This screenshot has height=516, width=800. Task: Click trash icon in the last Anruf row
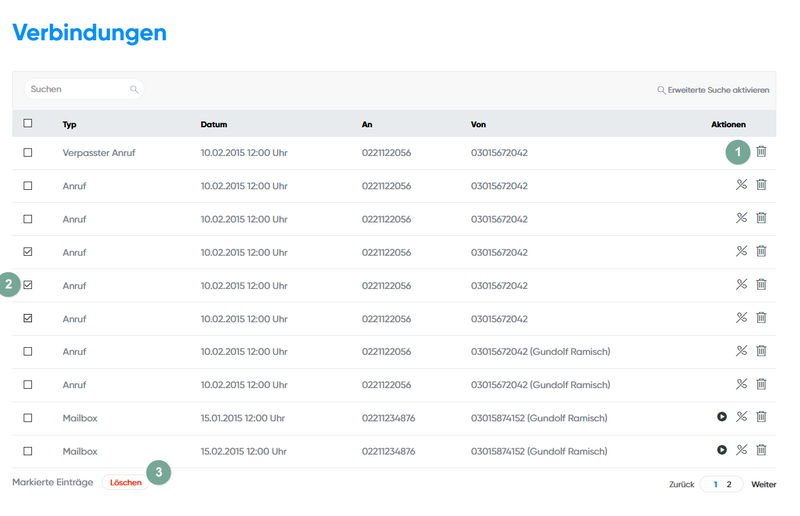(x=761, y=384)
